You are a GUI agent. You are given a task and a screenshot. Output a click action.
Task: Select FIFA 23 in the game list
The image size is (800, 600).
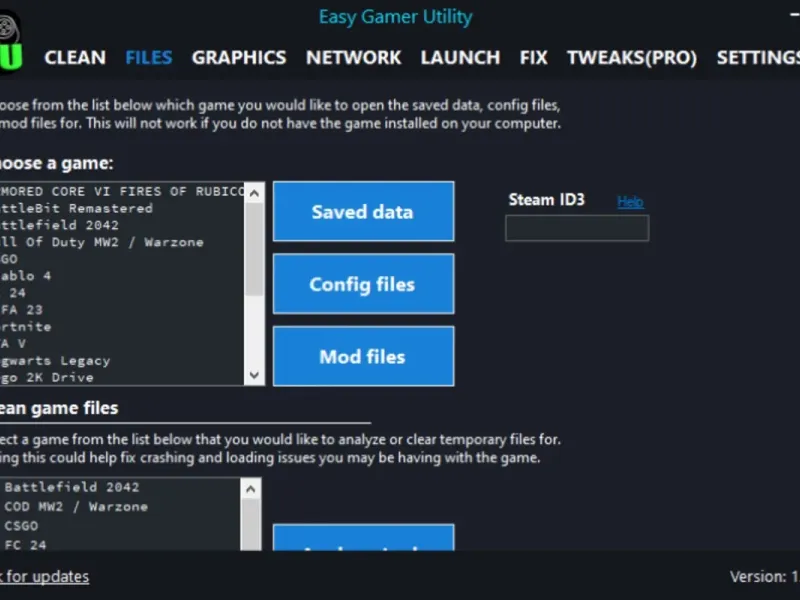click(x=122, y=310)
